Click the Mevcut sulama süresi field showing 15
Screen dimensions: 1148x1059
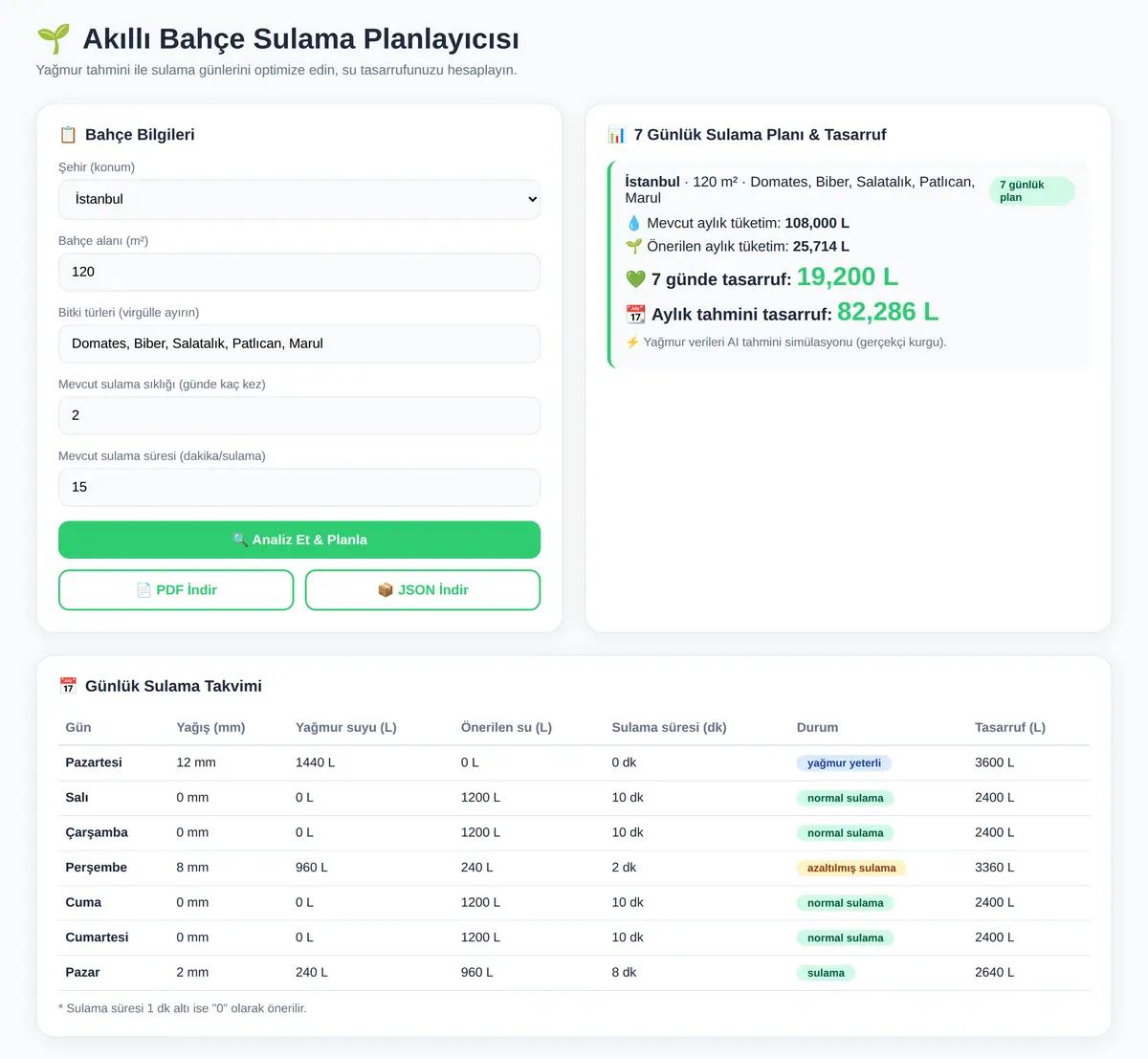(x=299, y=487)
